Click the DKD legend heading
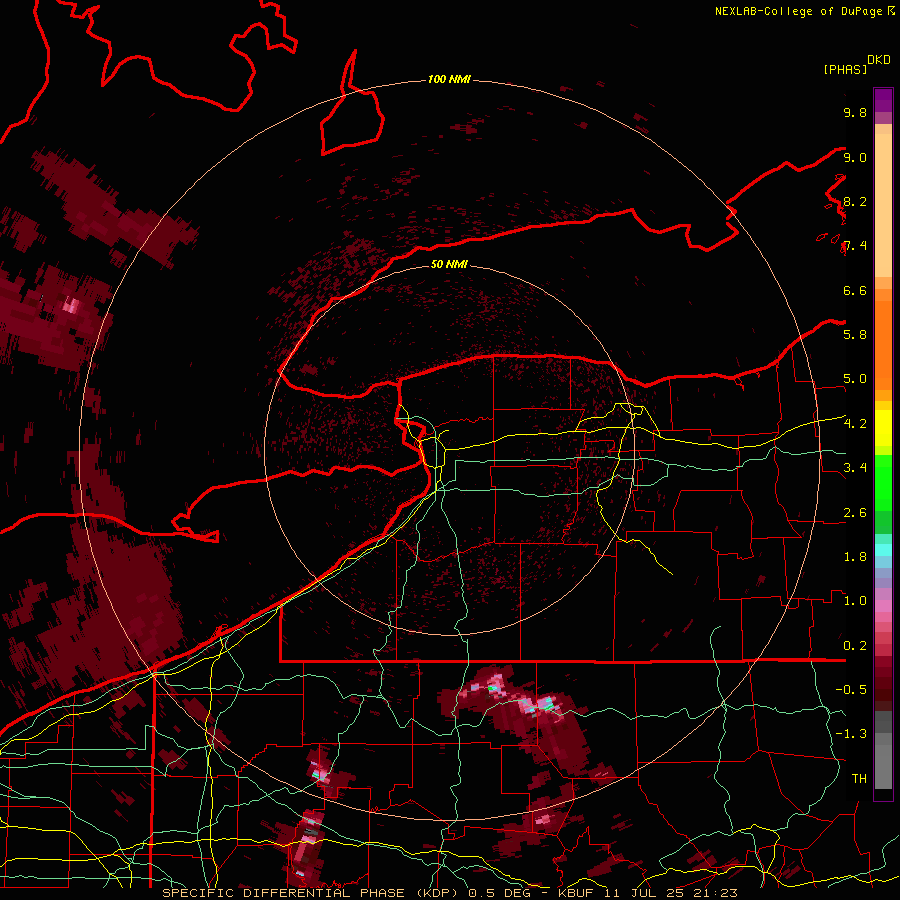This screenshot has height=900, width=900. point(879,60)
